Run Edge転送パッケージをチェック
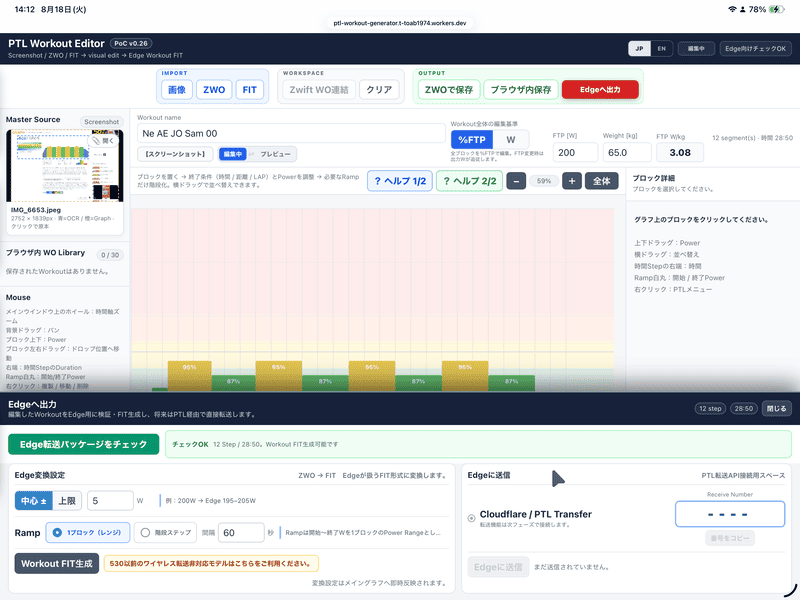800x600 pixels. (x=84, y=444)
